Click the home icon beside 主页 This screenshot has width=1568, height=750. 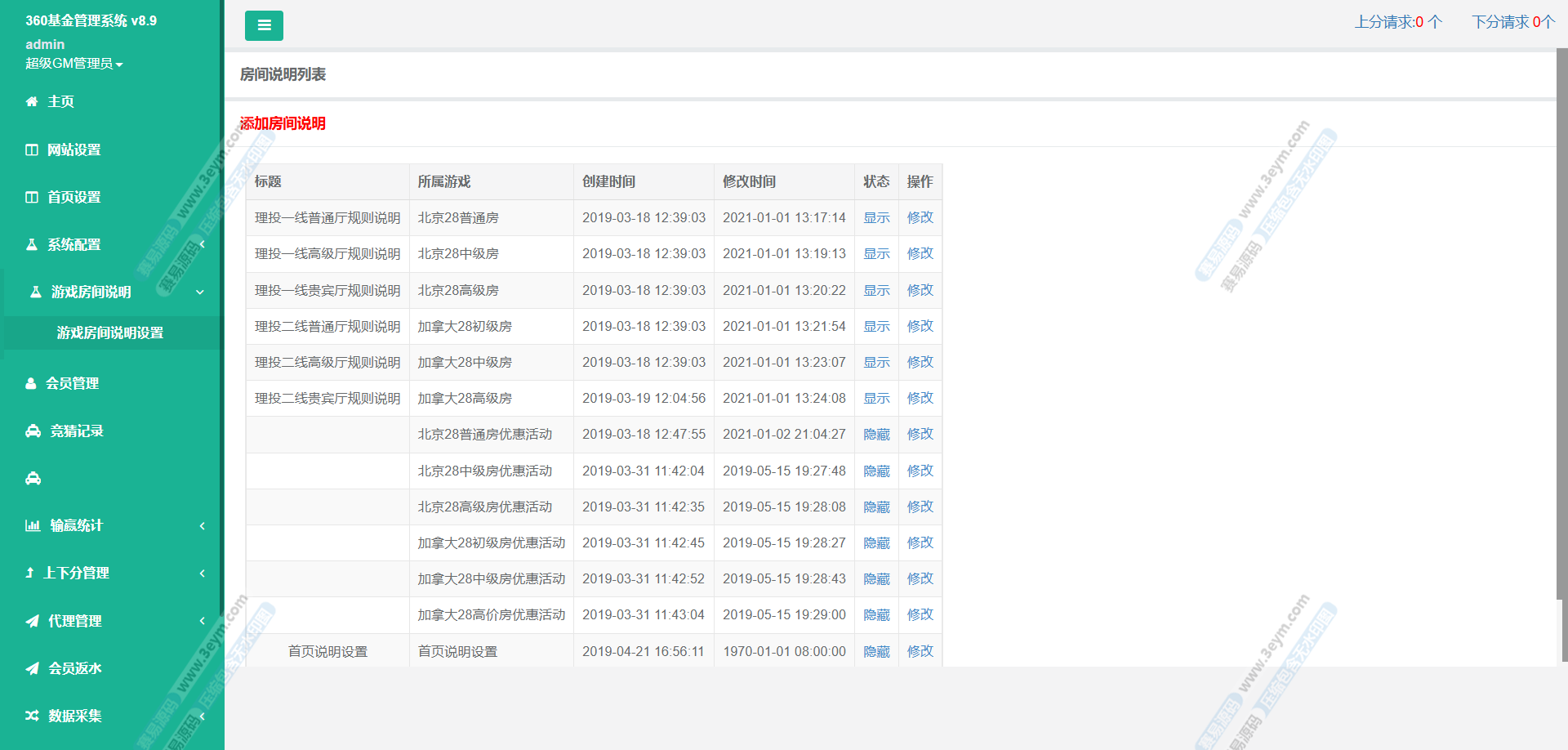click(32, 102)
